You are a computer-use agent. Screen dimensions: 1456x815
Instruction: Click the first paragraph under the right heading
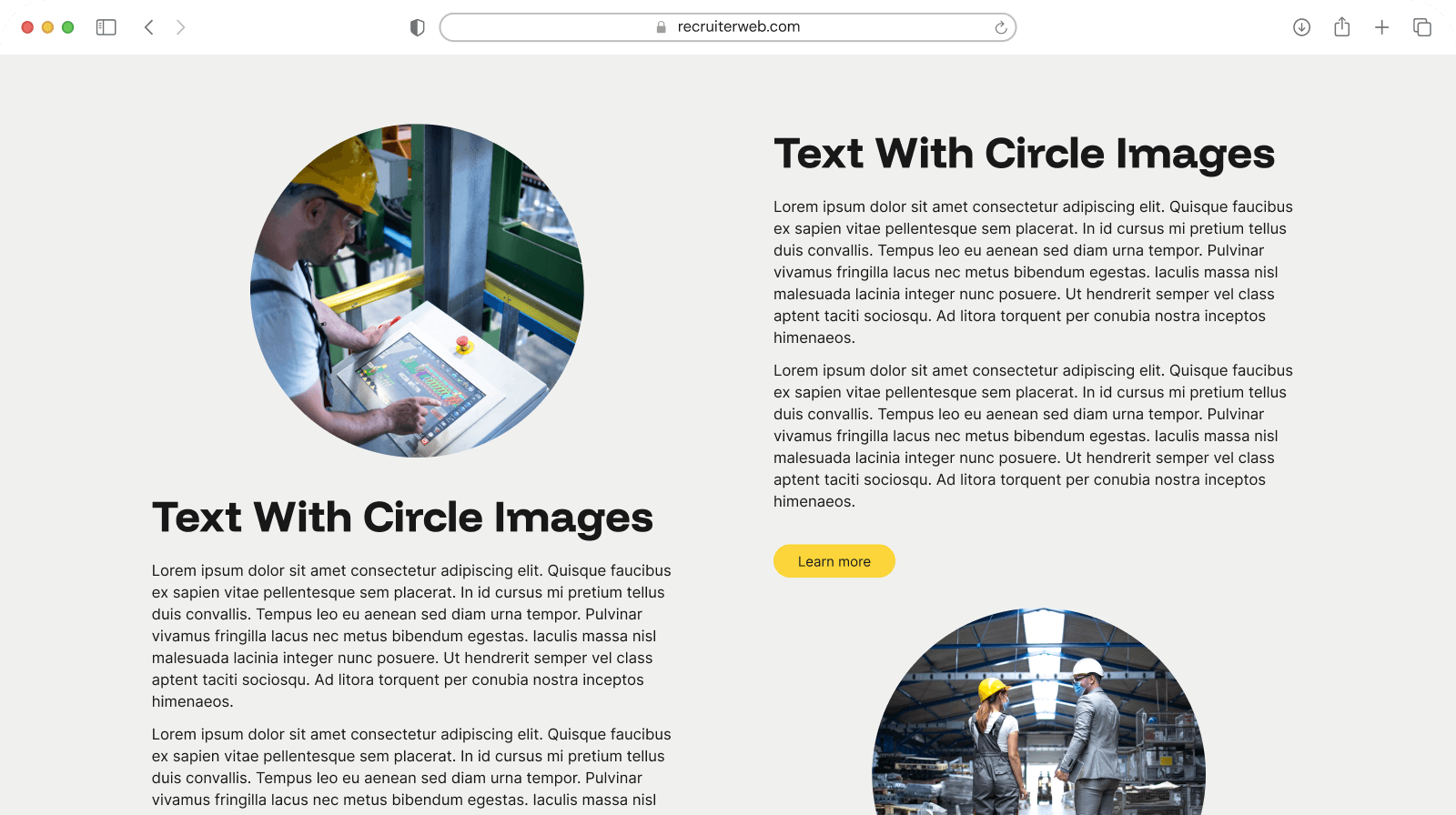pos(1033,272)
